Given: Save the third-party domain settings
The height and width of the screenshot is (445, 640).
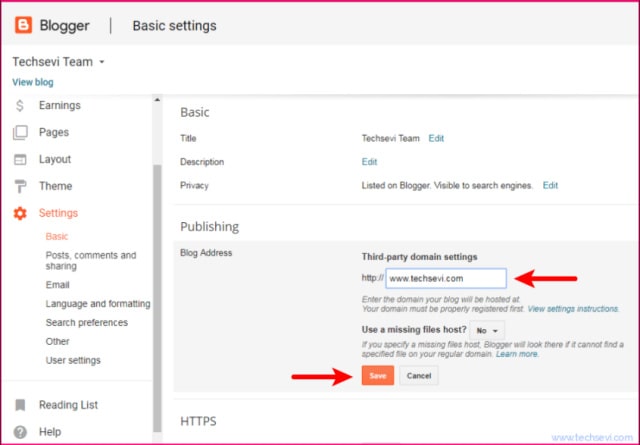Looking at the screenshot, I should click(378, 376).
